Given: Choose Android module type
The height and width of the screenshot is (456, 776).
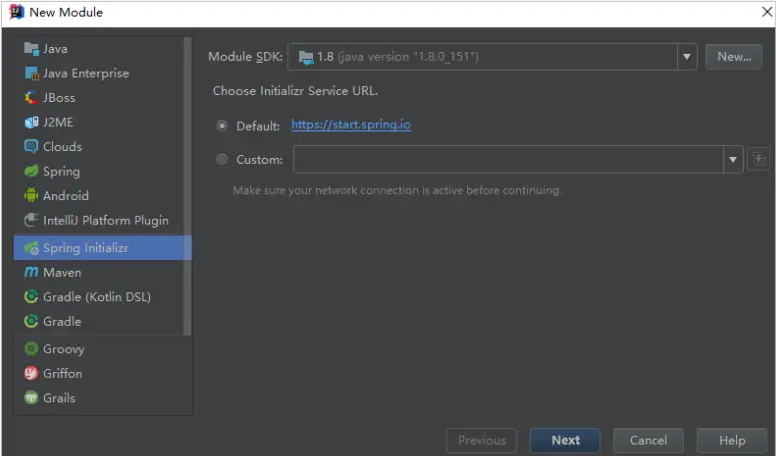Looking at the screenshot, I should click(98, 196).
